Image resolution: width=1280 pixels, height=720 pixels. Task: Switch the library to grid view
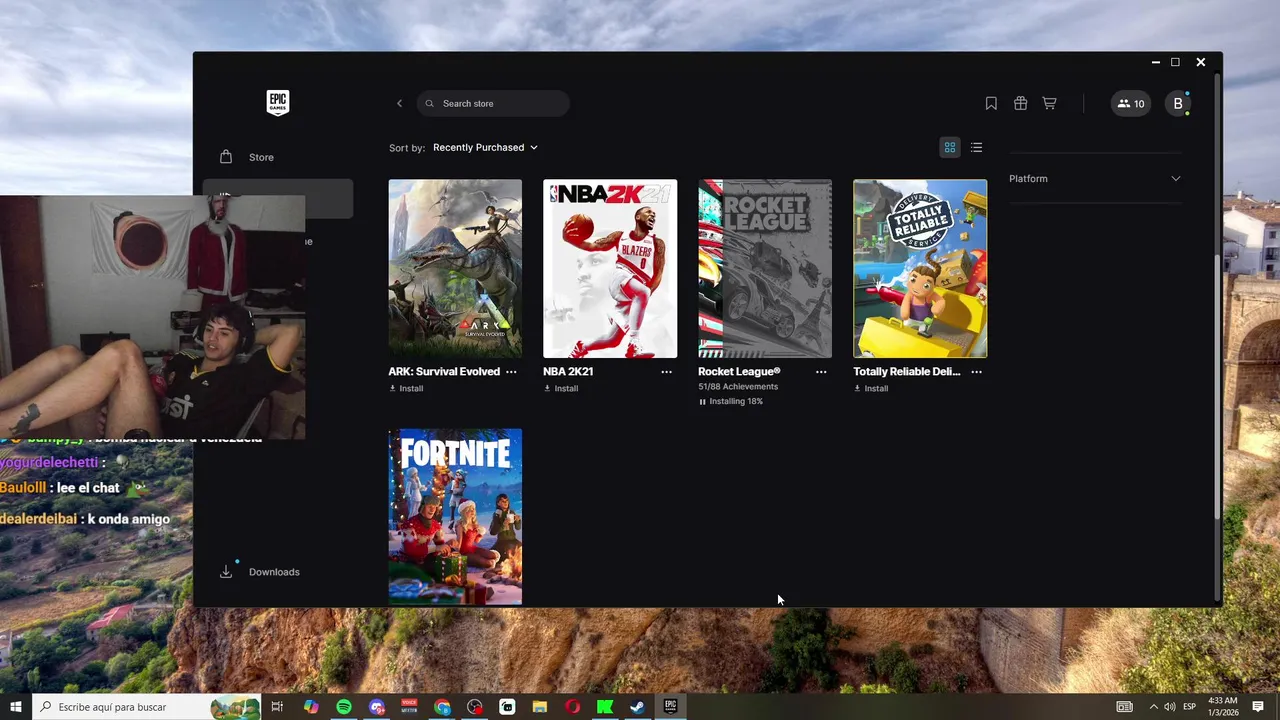950,147
